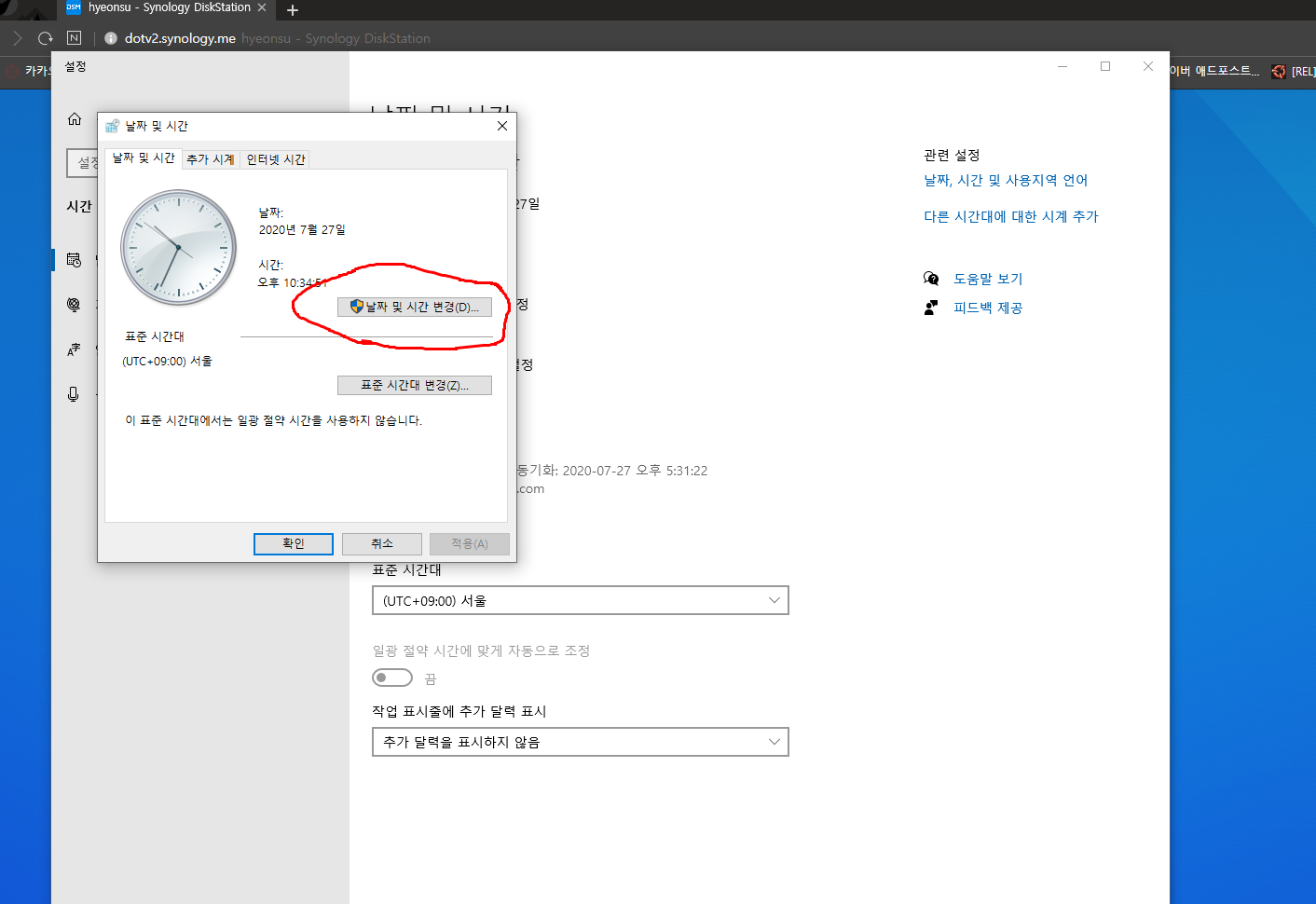Maximize the Settings window

point(1105,66)
